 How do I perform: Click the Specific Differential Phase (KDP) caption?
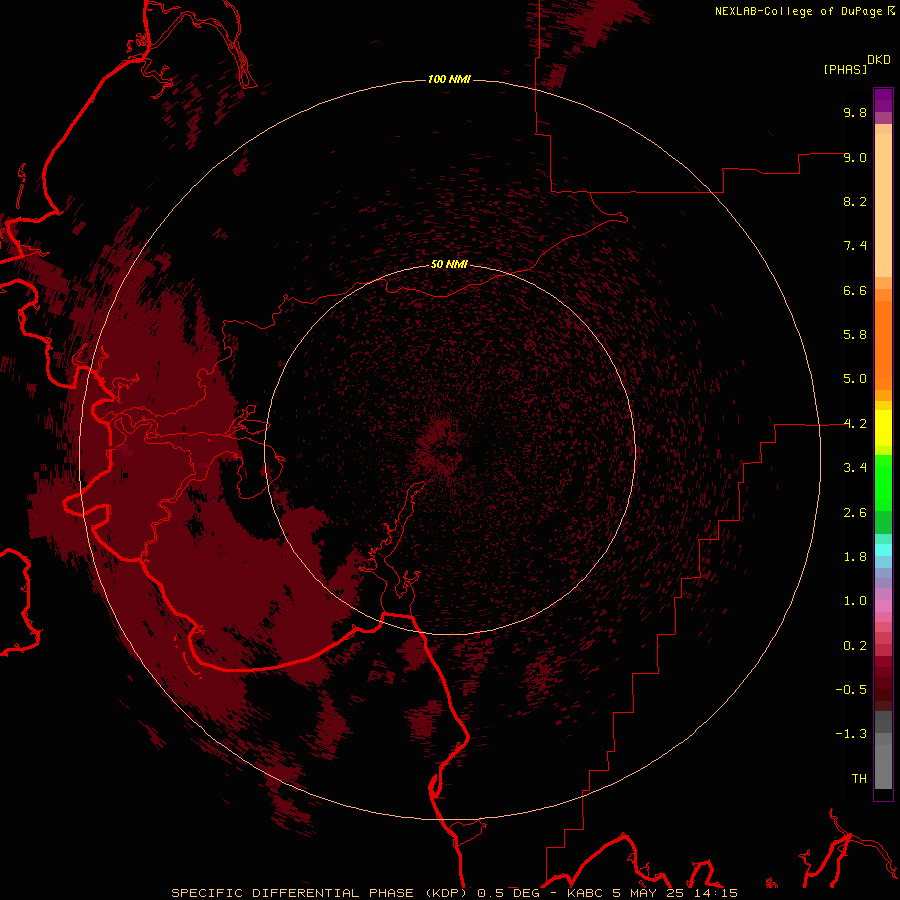[319, 893]
